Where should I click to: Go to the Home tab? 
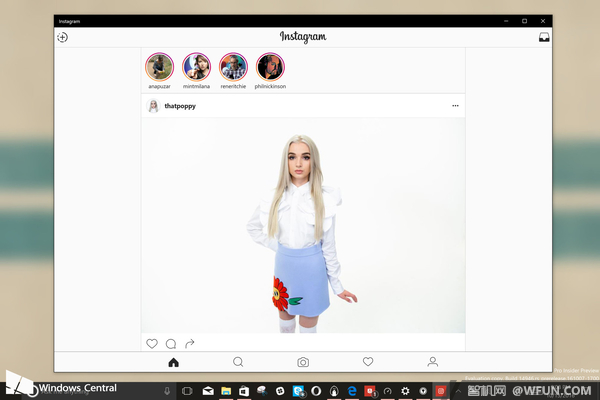(173, 362)
